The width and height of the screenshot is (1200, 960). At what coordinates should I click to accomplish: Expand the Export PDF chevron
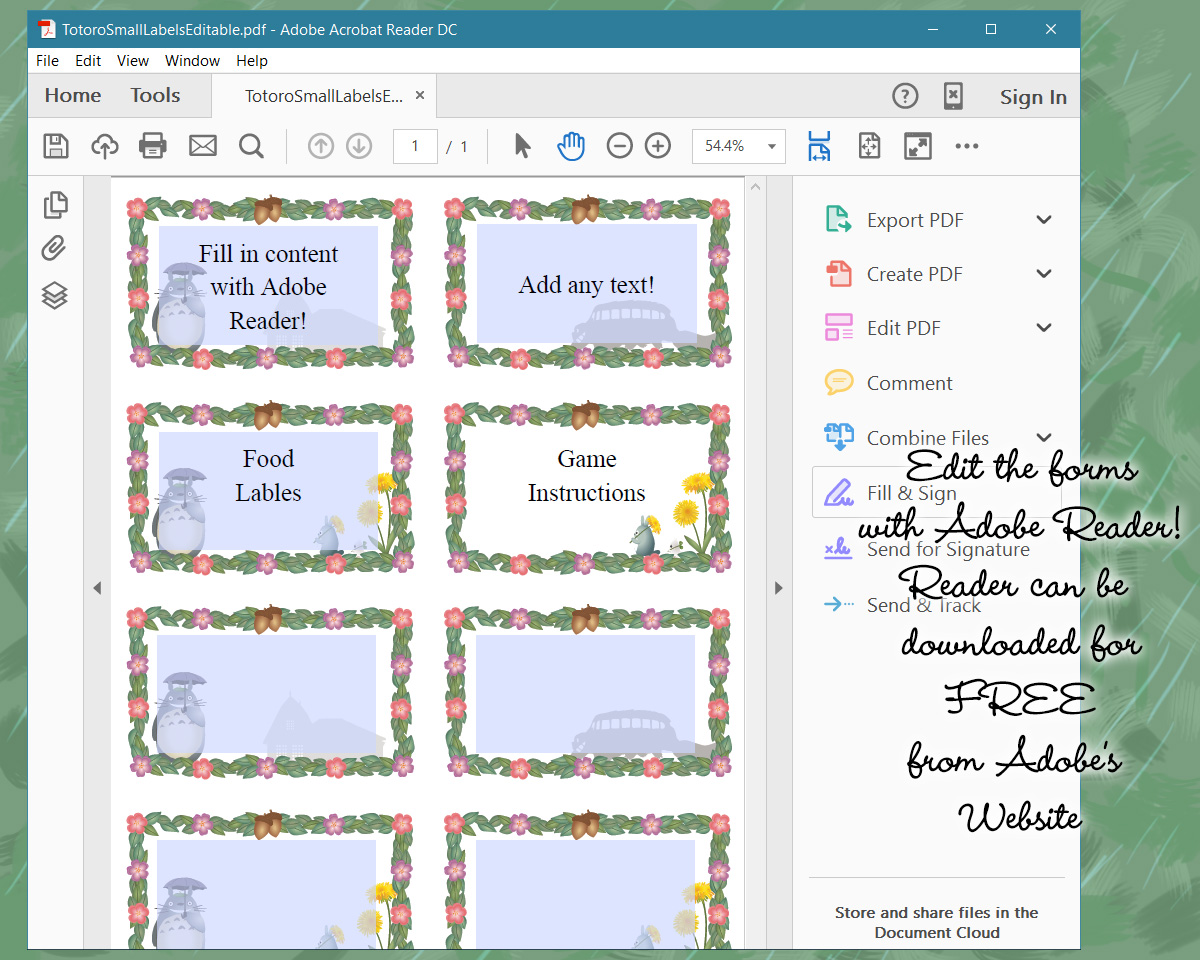click(1044, 220)
